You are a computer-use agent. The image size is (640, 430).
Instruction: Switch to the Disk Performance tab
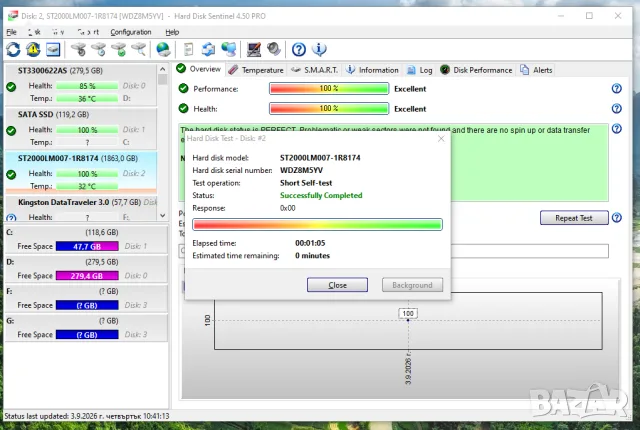click(476, 70)
